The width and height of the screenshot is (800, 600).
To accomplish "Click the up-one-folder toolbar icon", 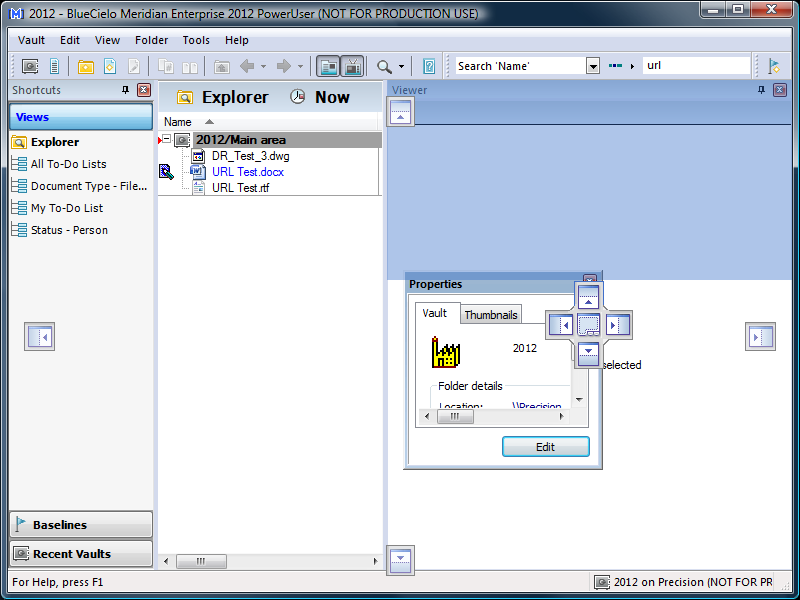I will coord(221,66).
